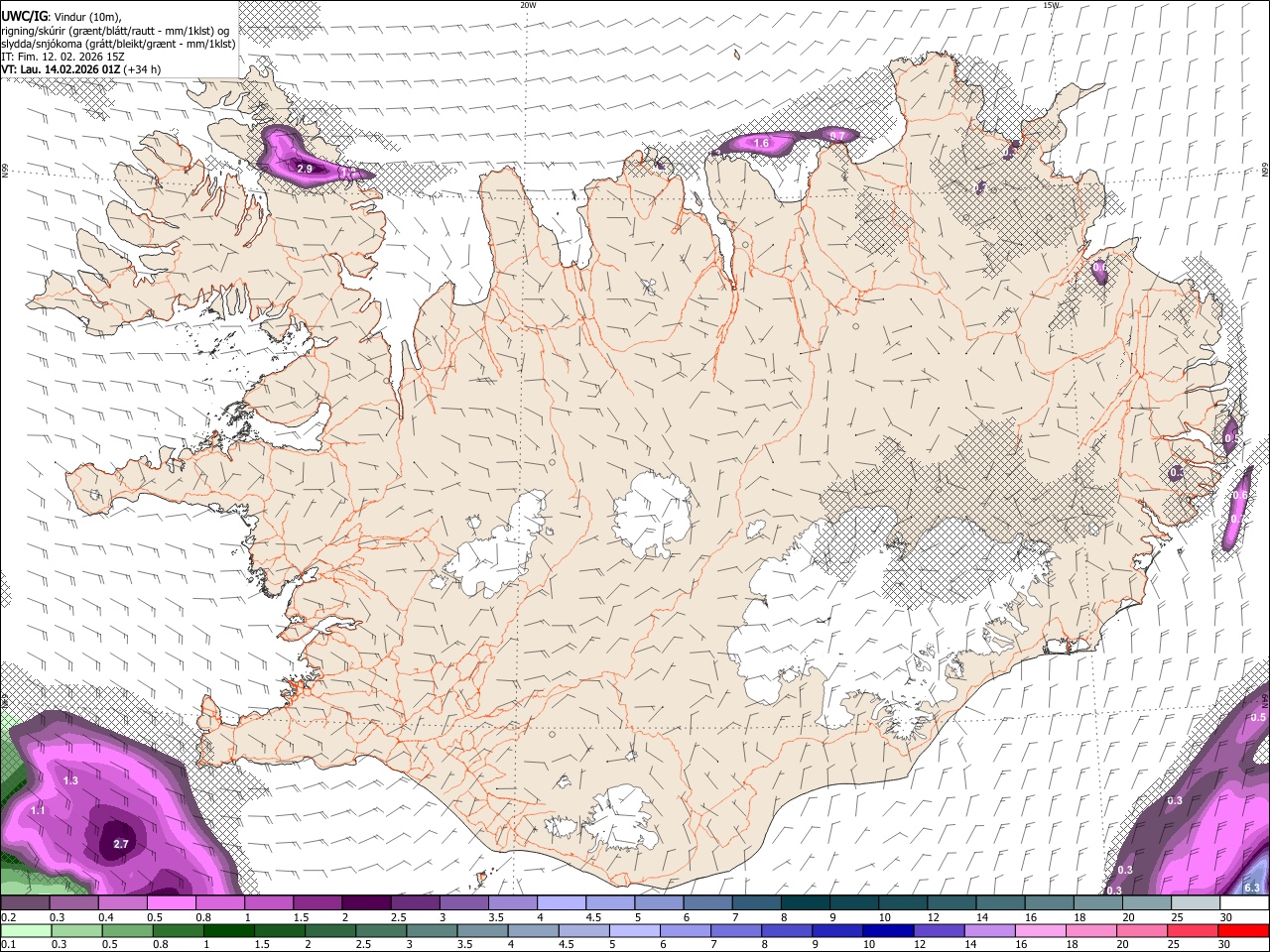
Task: Click the 6.3 value in the southeast corner
Action: tap(1251, 888)
